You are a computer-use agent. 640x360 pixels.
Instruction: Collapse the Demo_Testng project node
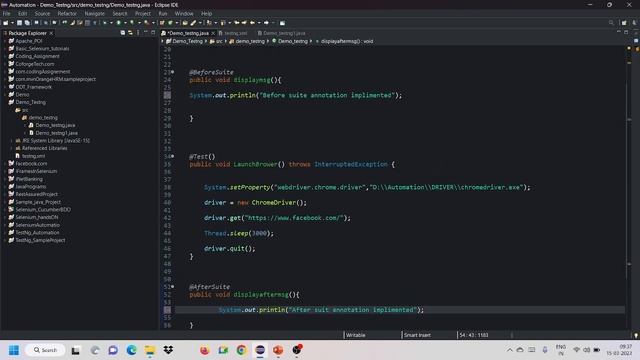(5, 102)
